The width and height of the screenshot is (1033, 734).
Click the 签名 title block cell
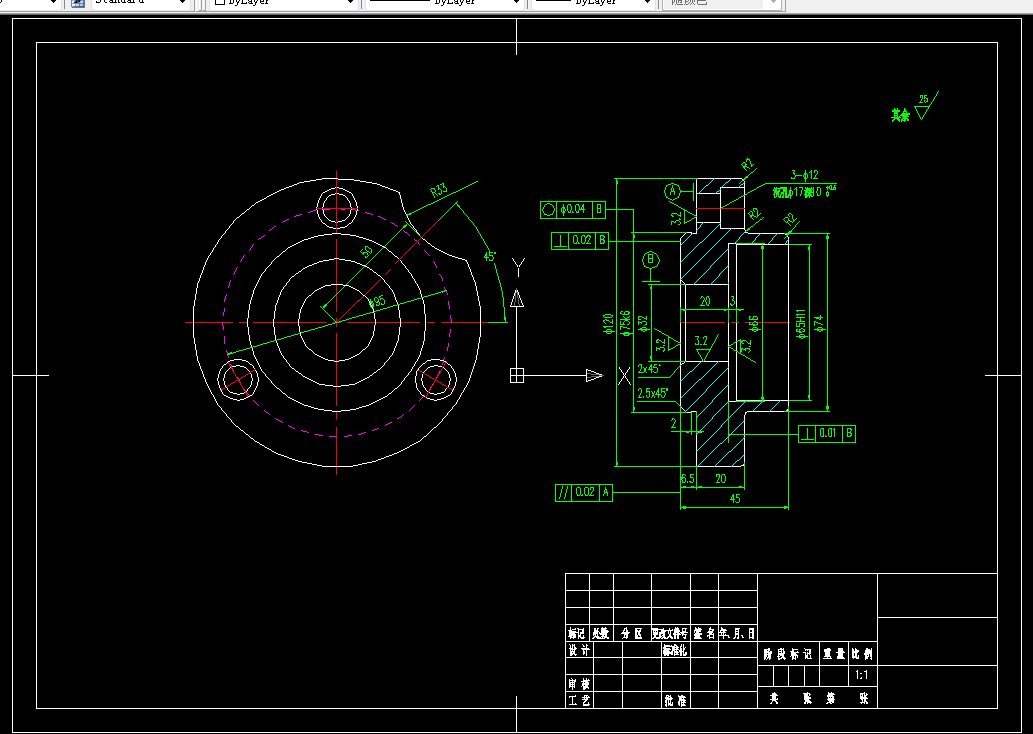(x=704, y=634)
